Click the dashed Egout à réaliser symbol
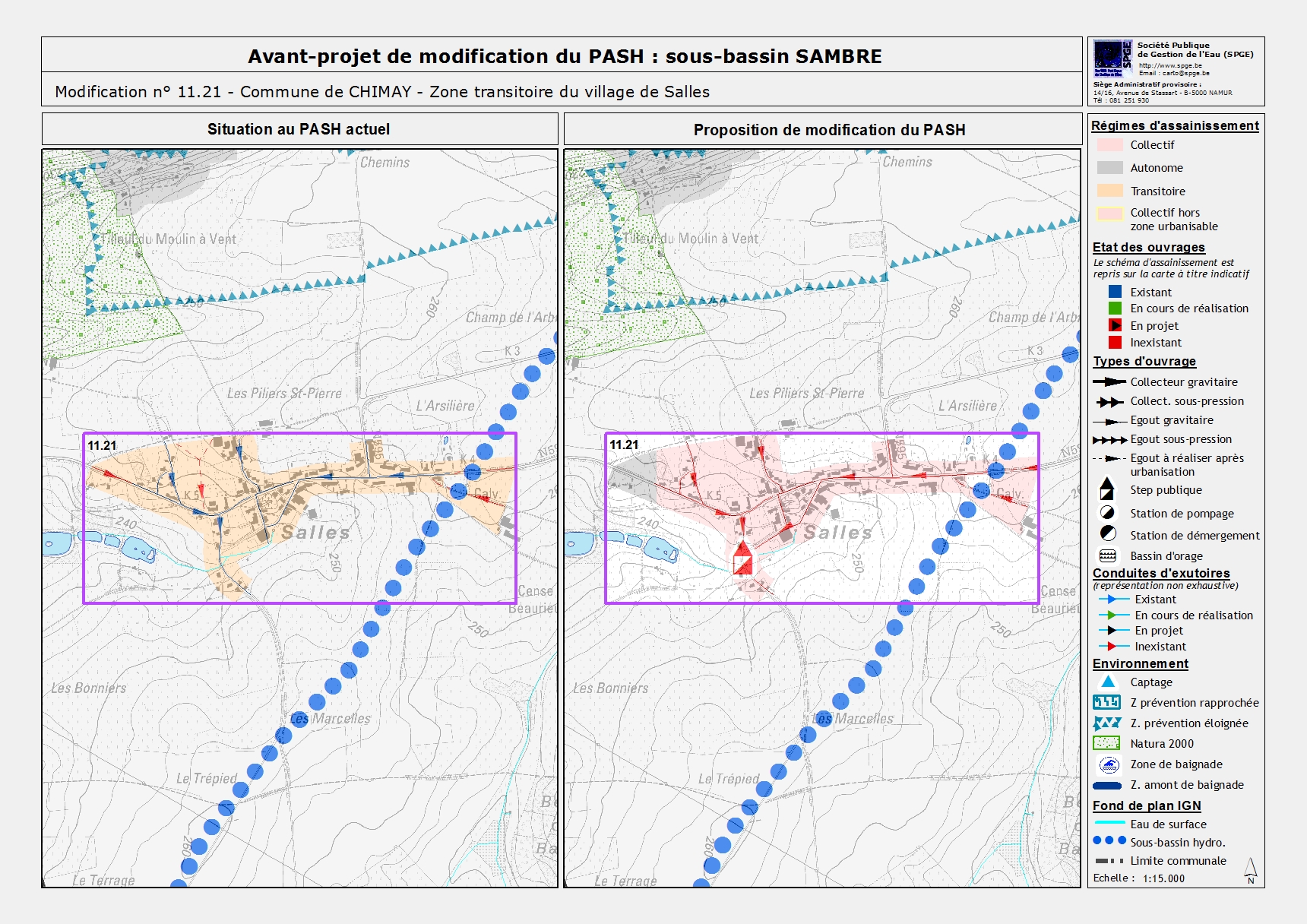The height and width of the screenshot is (924, 1307). (1109, 458)
